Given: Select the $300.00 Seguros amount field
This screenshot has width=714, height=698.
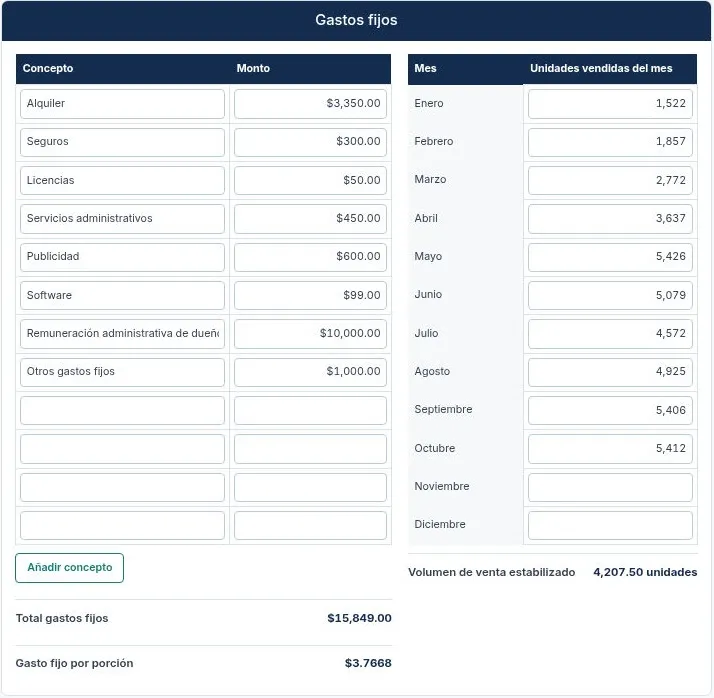Looking at the screenshot, I should (x=310, y=142).
